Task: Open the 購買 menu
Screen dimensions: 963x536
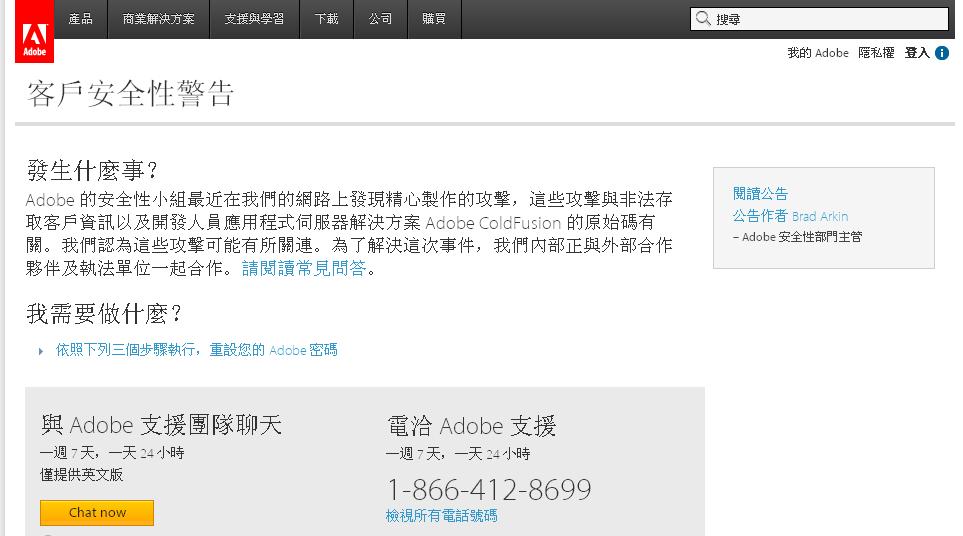Action: pos(434,19)
